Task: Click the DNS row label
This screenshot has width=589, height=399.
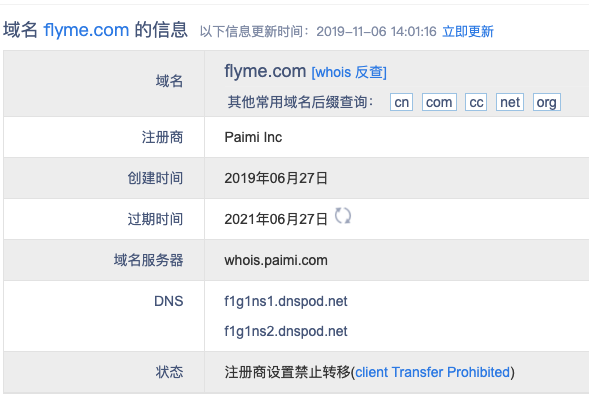Action: point(168,301)
